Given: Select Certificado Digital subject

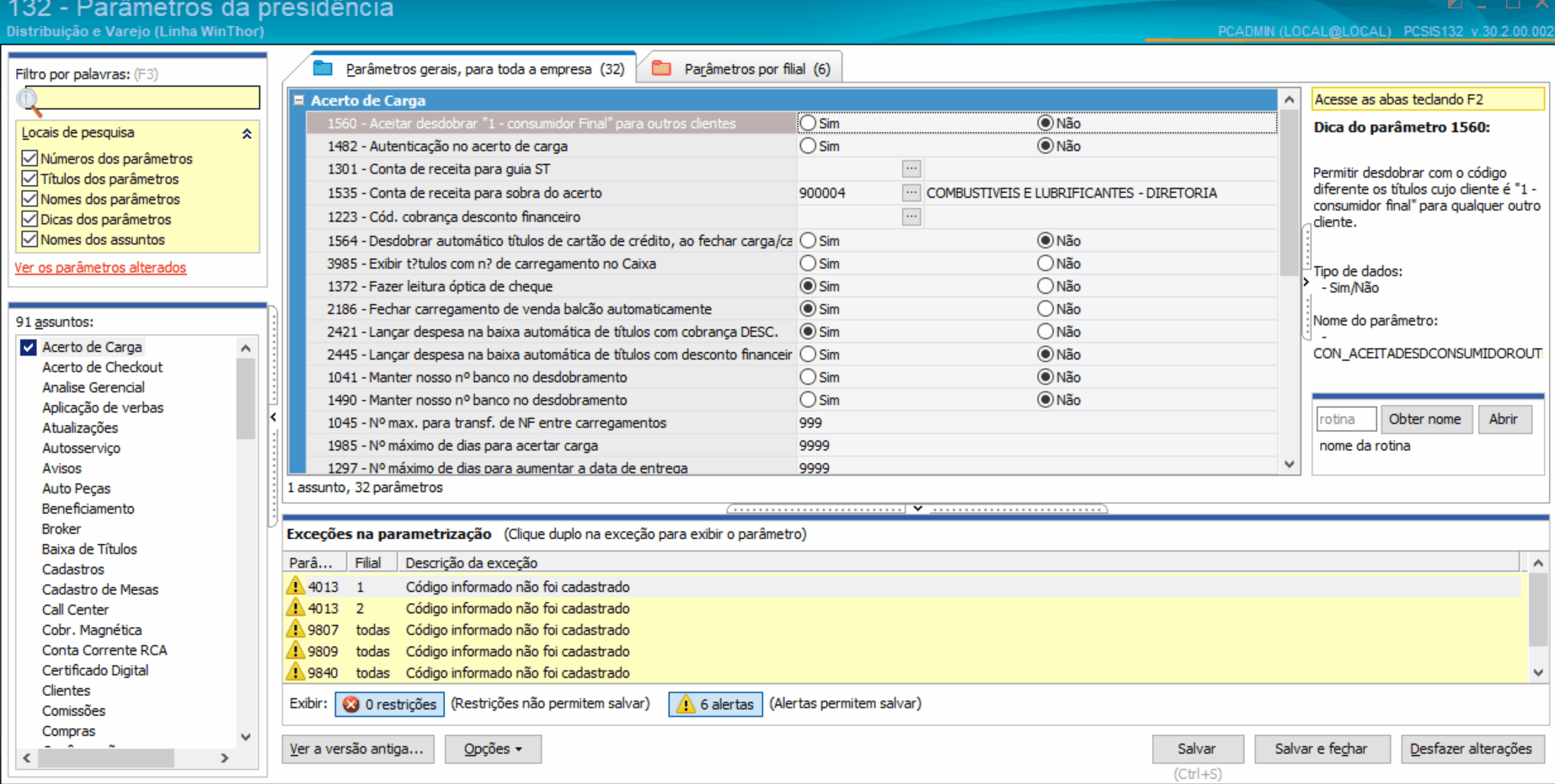Looking at the screenshot, I should click(x=95, y=670).
